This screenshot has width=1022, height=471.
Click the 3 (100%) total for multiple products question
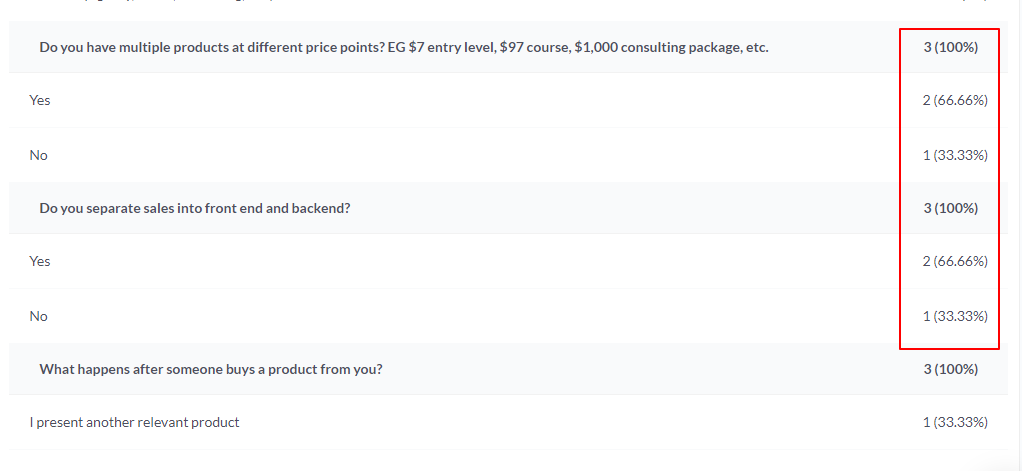(x=950, y=47)
